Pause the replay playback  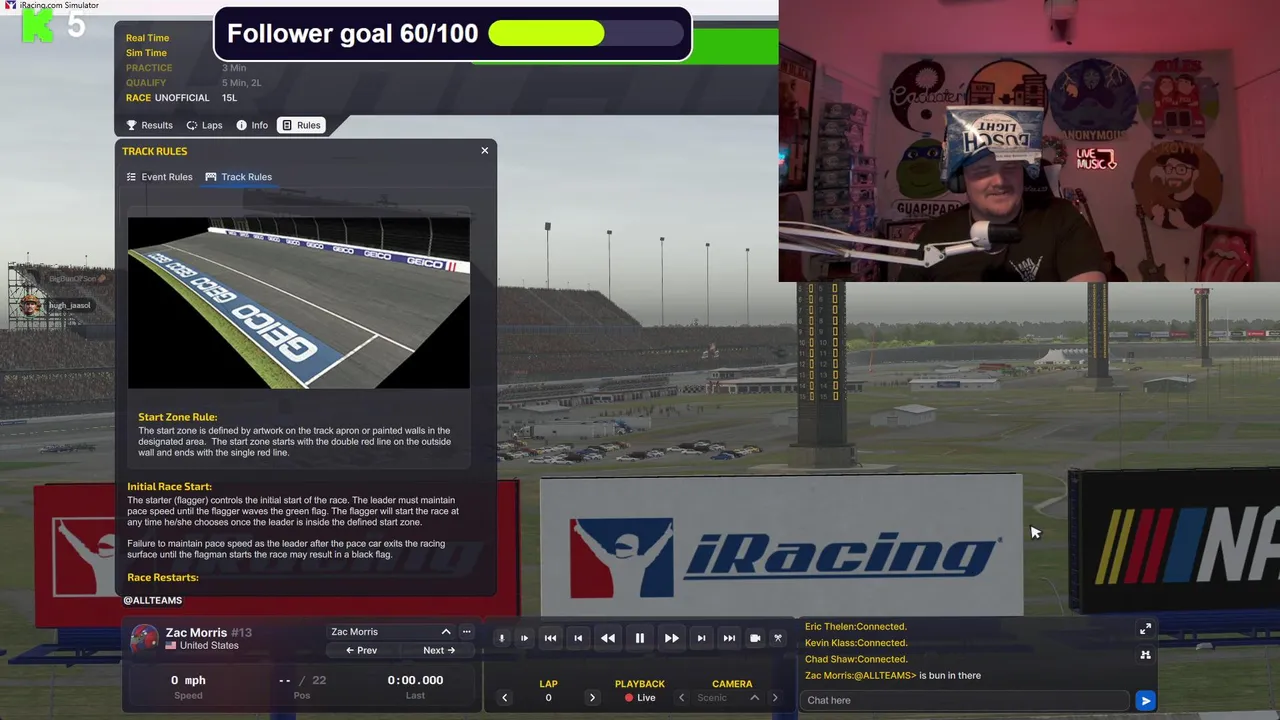(x=640, y=638)
